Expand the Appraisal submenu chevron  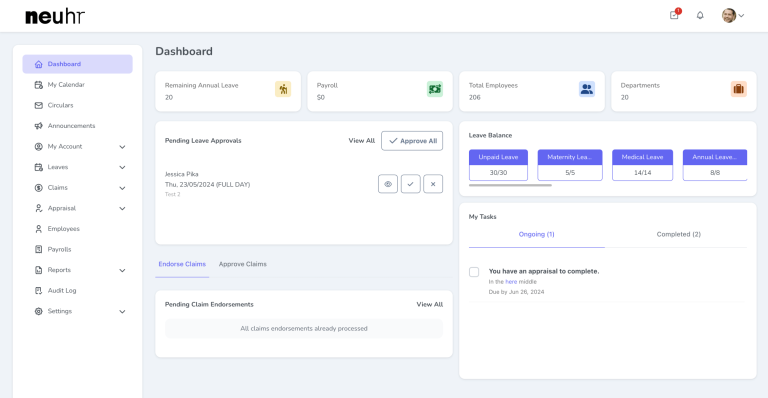122,209
